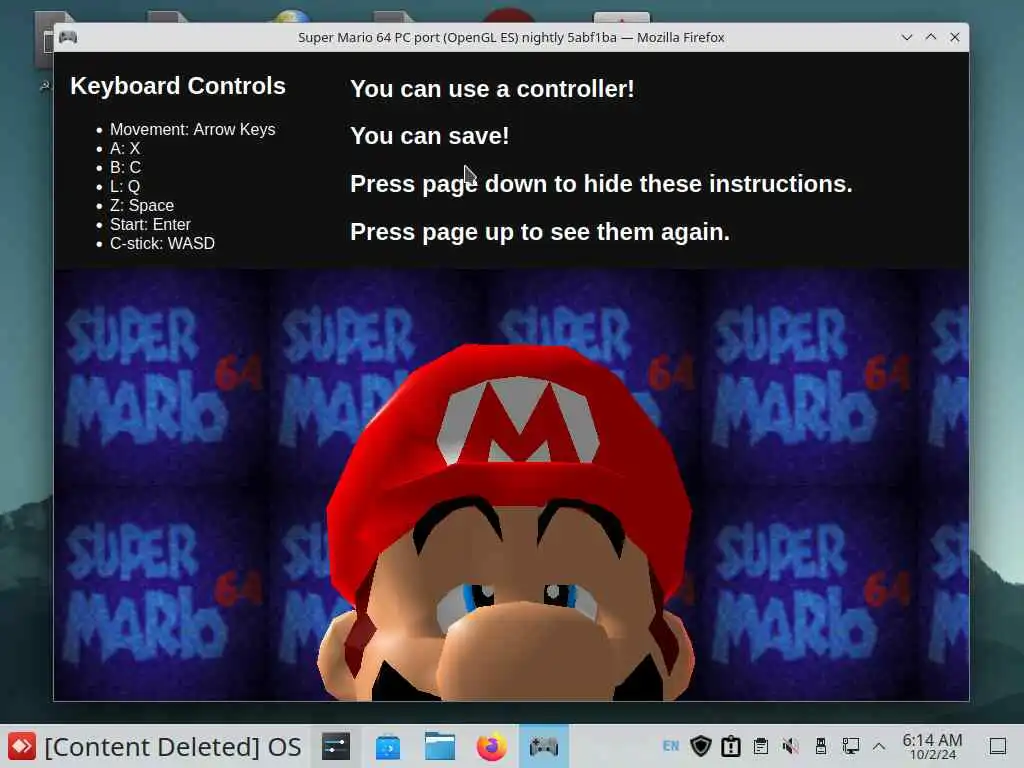Open the clock showing 6:14 AM

(x=933, y=746)
